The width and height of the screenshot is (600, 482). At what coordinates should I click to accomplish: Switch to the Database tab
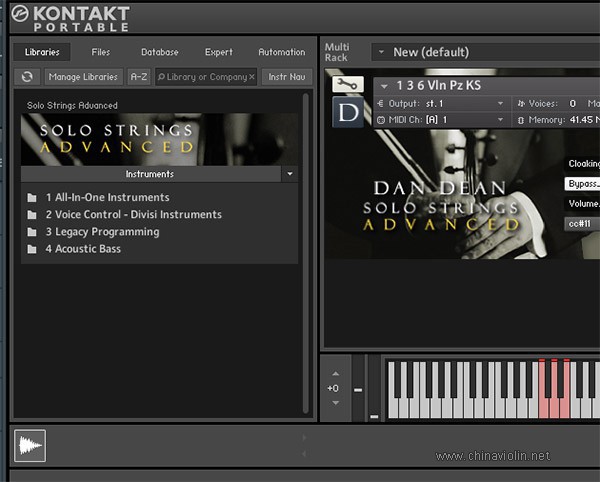[160, 52]
